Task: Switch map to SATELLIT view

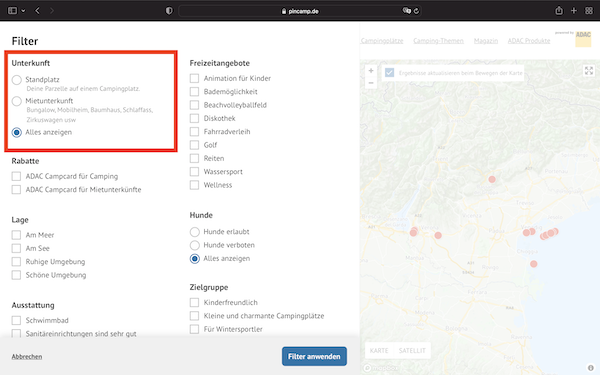Action: (x=412, y=351)
